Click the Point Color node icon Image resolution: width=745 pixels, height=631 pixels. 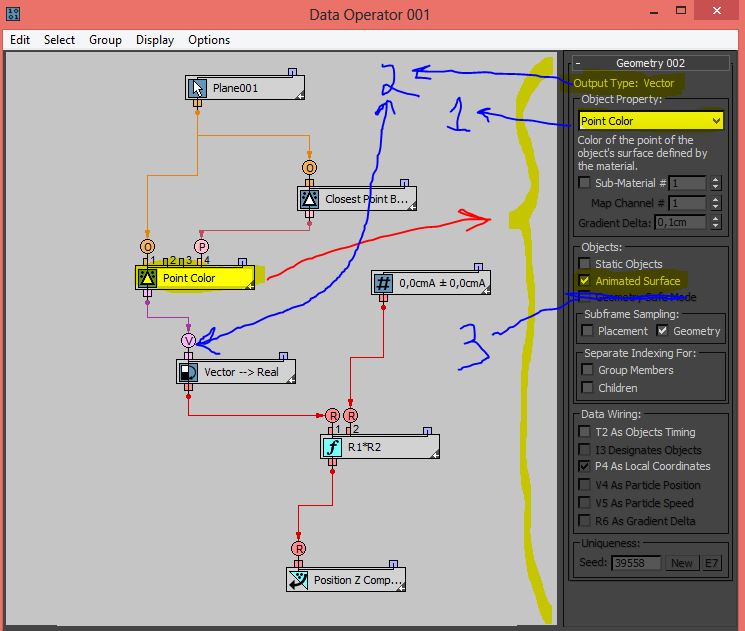coord(147,278)
